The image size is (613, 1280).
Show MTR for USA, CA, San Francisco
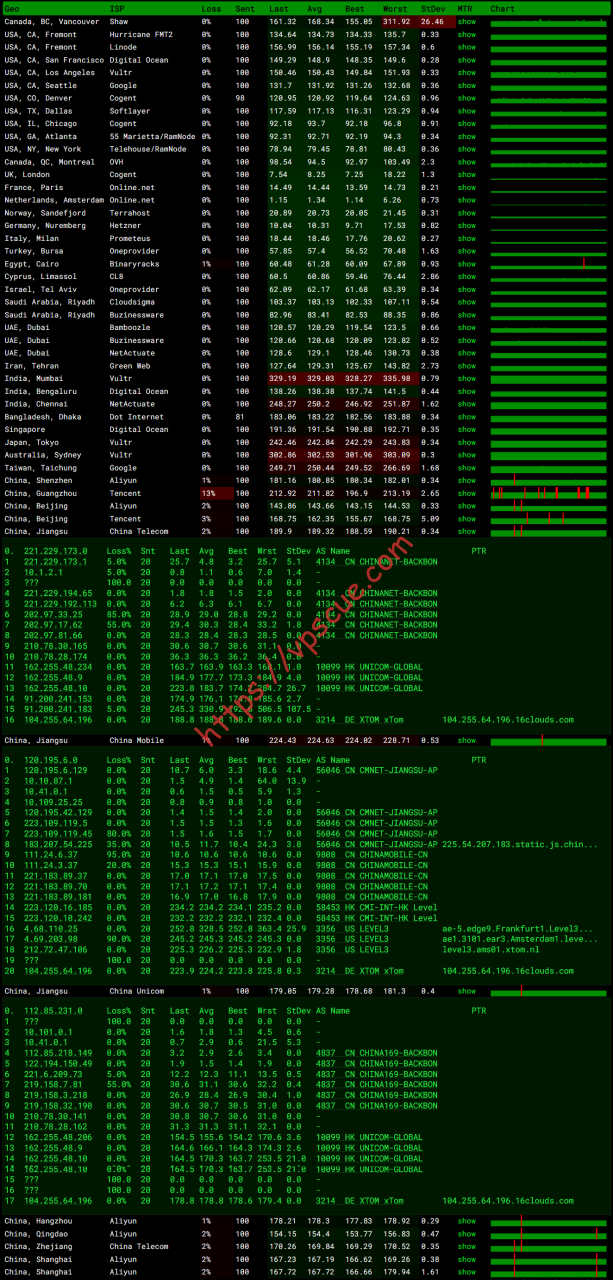tap(467, 59)
